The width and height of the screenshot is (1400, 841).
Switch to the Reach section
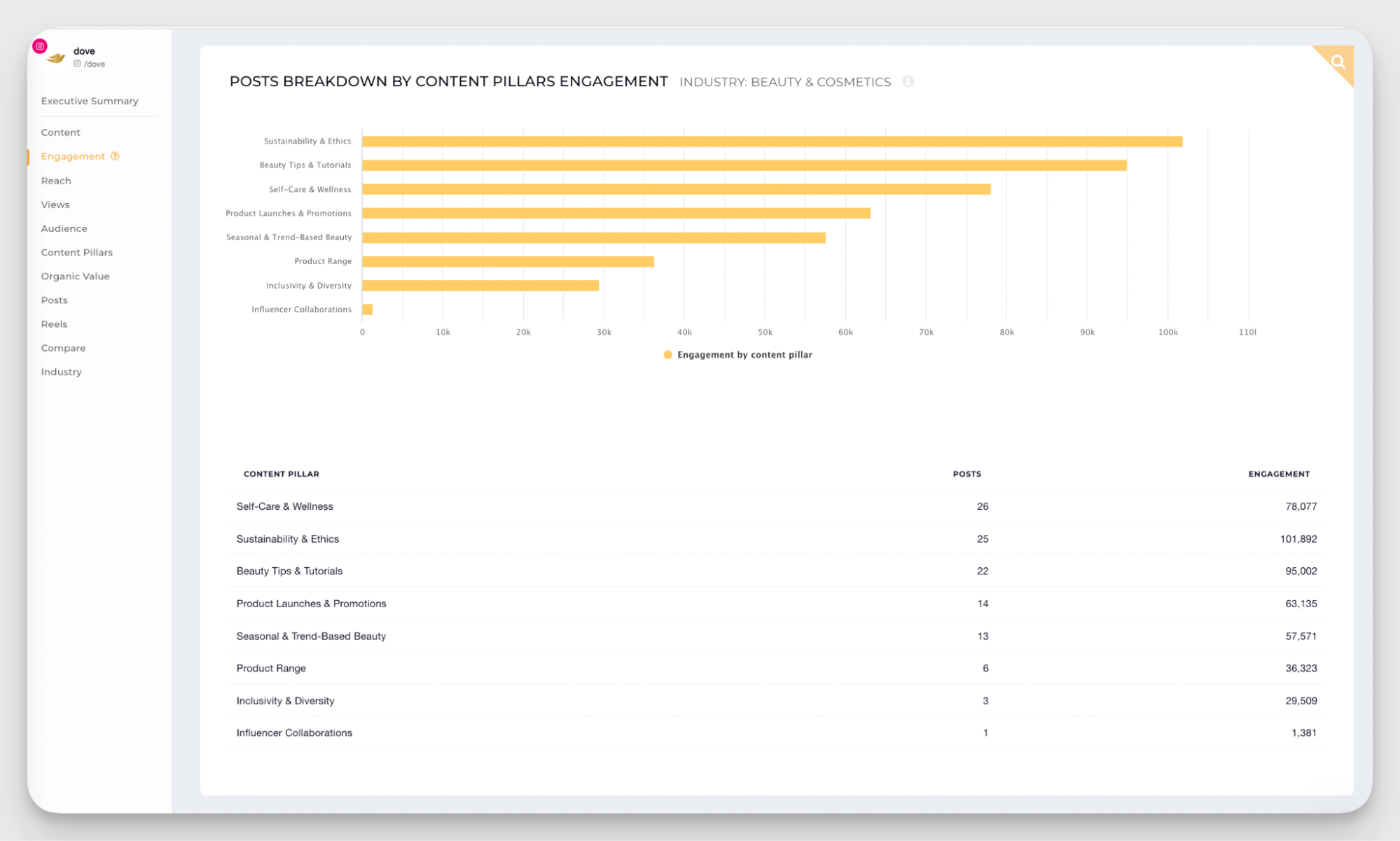coord(56,181)
